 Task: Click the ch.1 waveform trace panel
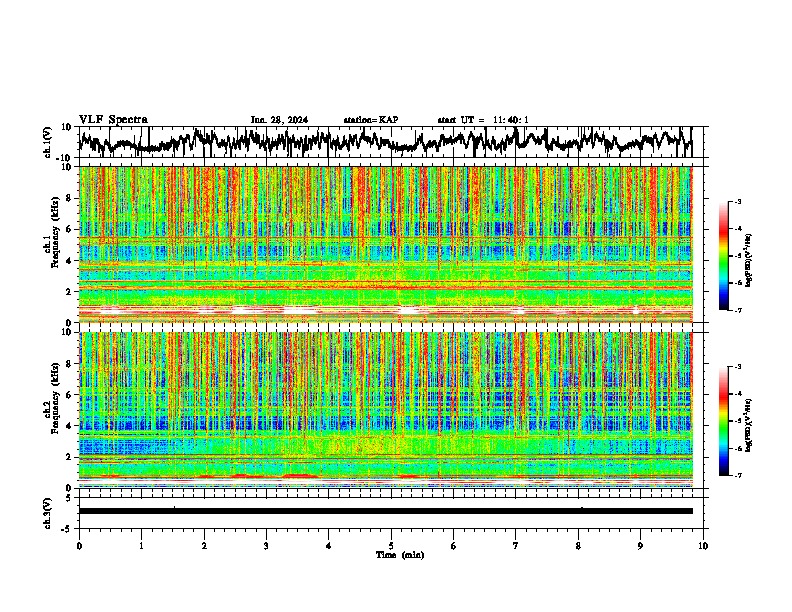click(x=393, y=142)
